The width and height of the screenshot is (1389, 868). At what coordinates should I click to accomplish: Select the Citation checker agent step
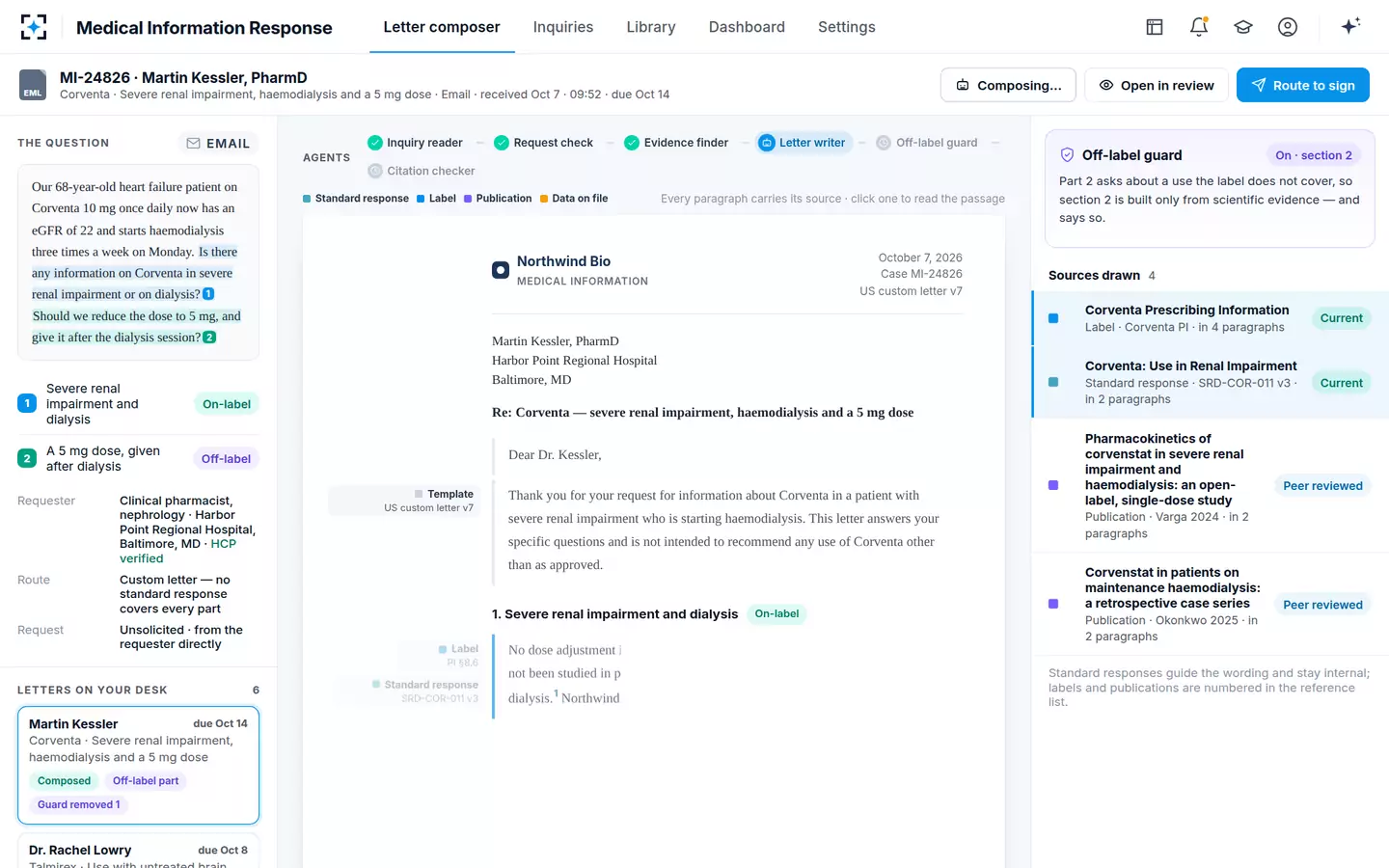pyautogui.click(x=422, y=171)
